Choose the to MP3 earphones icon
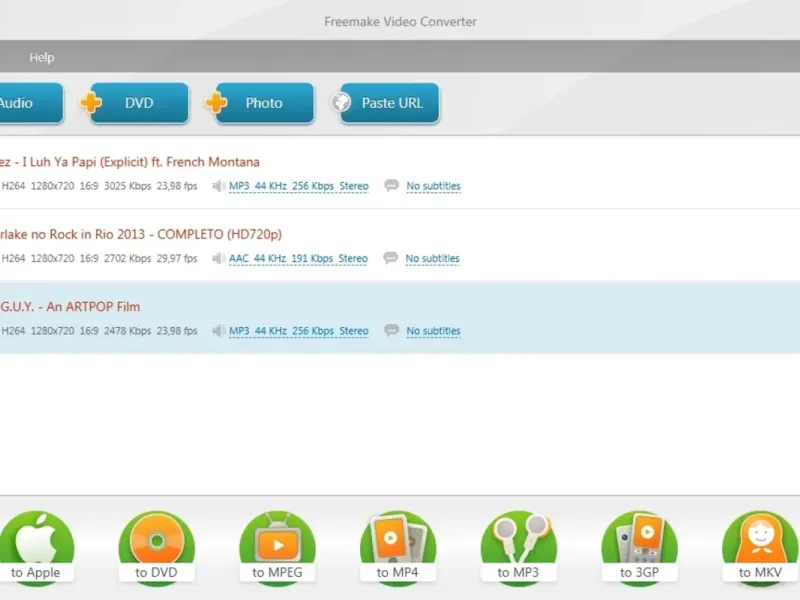 point(518,548)
